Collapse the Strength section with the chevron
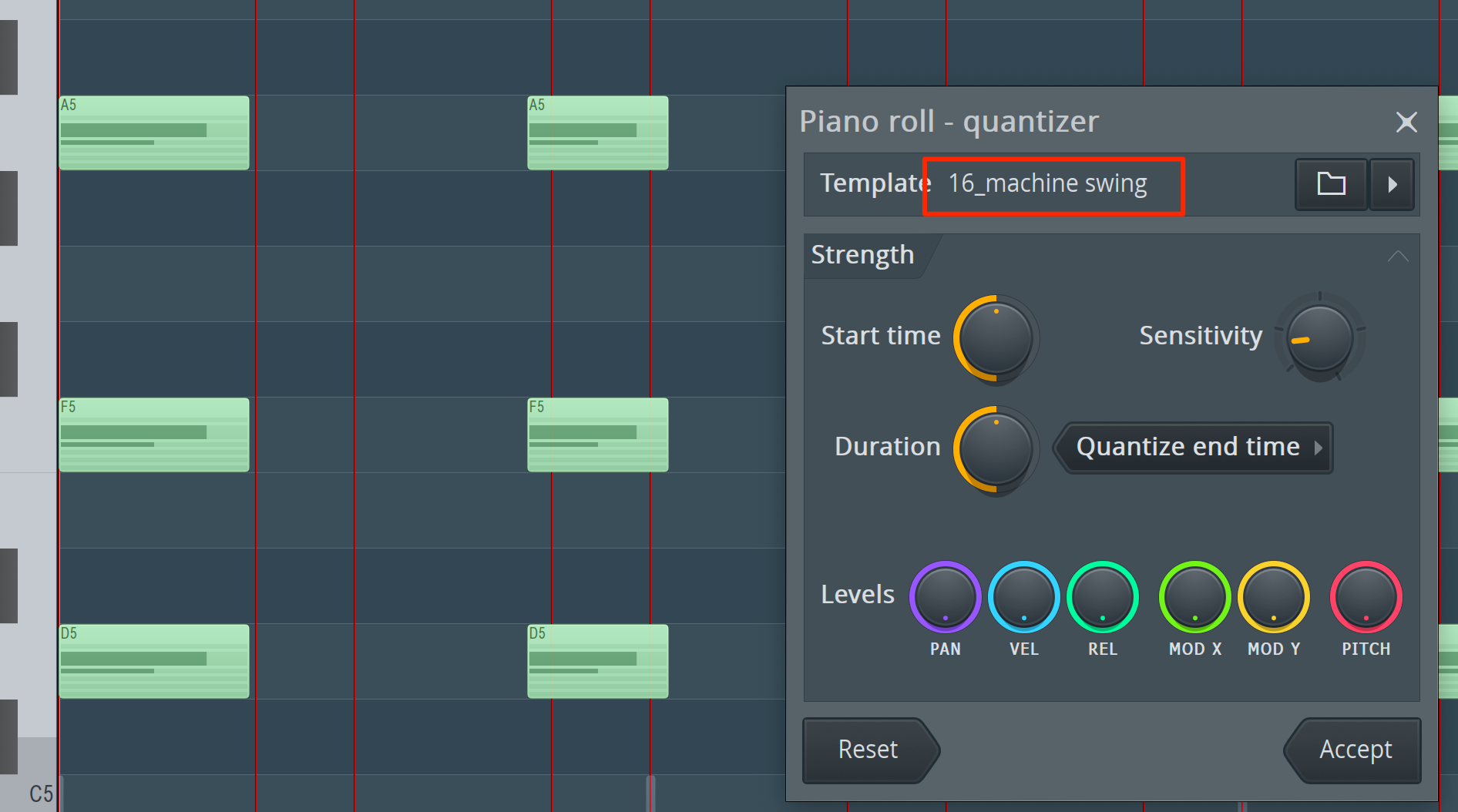1458x812 pixels. click(x=1398, y=257)
